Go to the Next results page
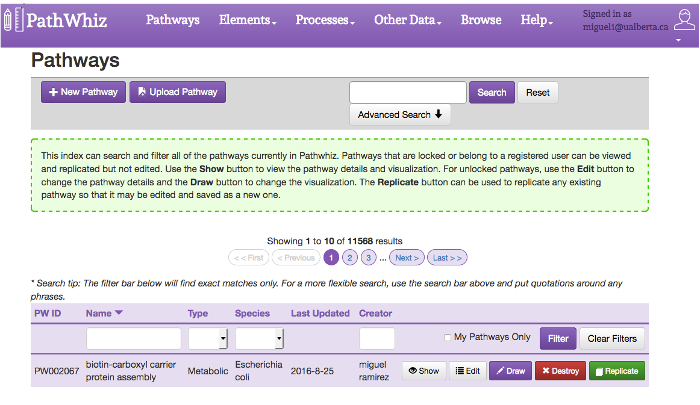The image size is (700, 405). (x=407, y=258)
